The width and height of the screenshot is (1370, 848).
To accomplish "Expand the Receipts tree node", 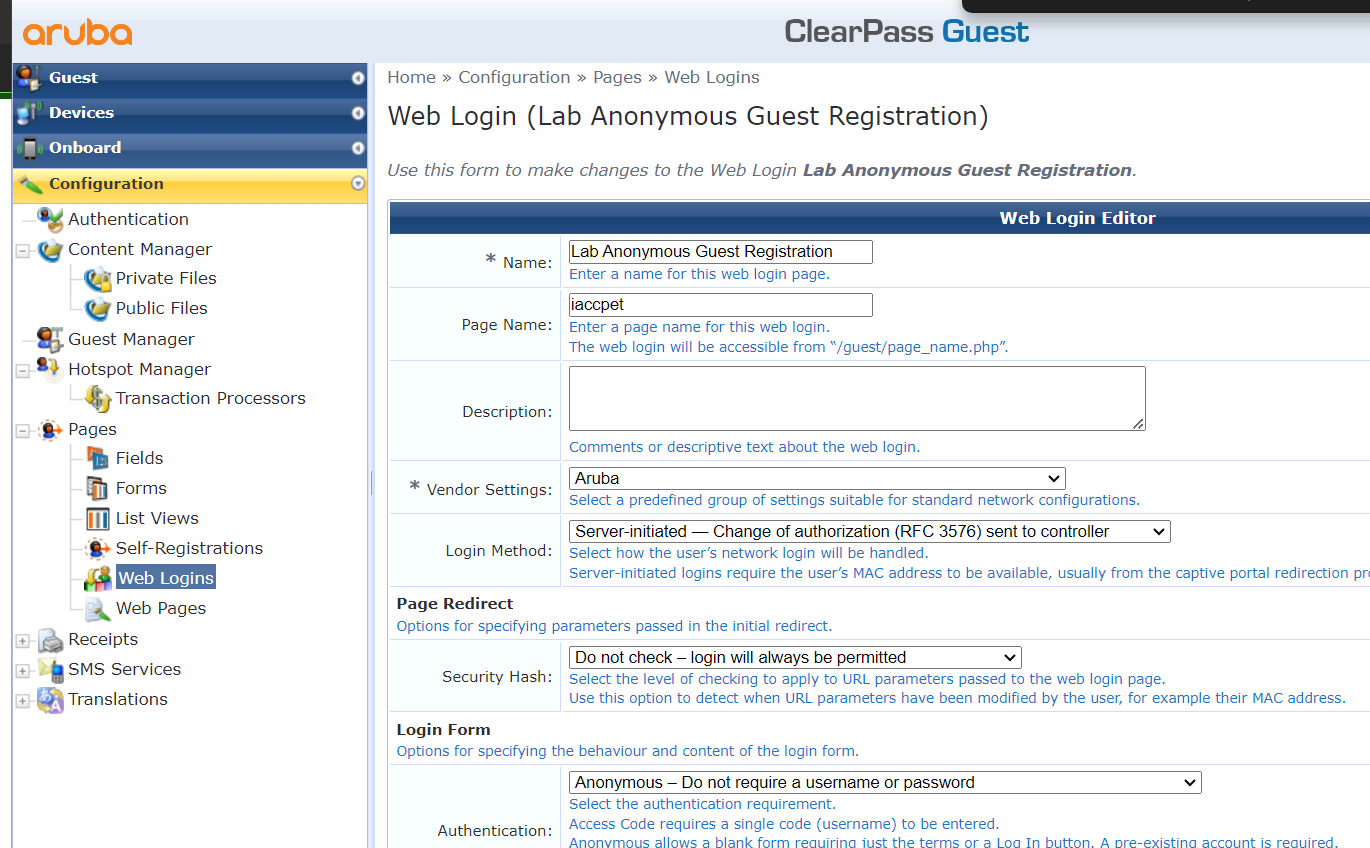I will (23, 640).
